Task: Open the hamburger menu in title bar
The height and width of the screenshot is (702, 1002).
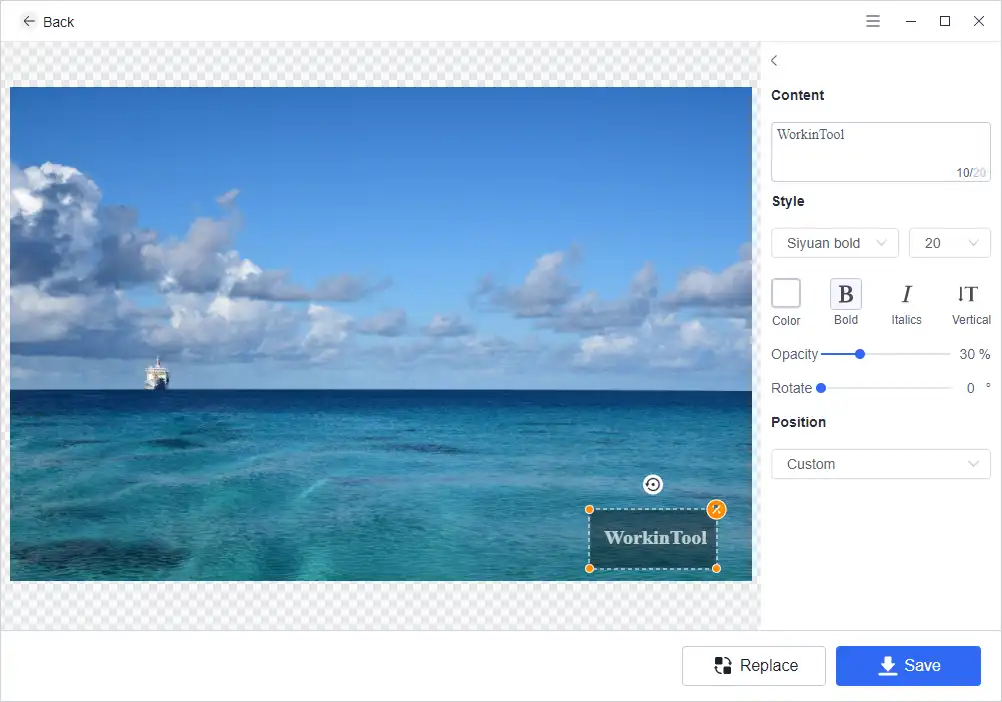Action: pyautogui.click(x=873, y=21)
